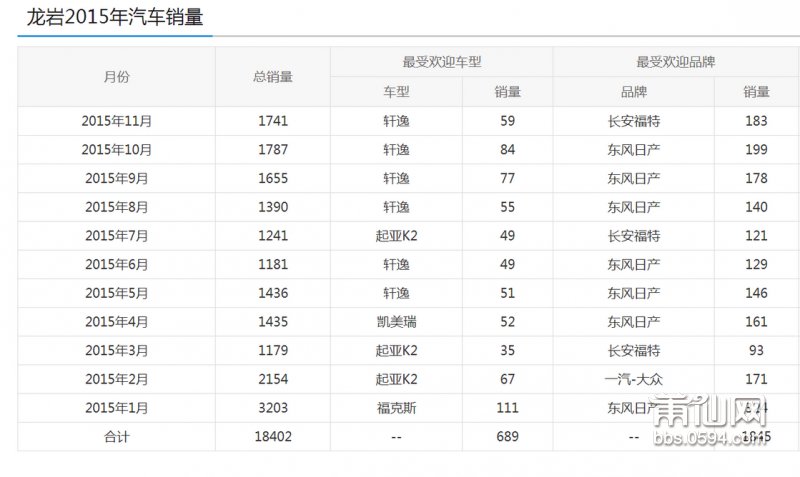Select the 2015年1月 month cell
The image size is (800, 477).
(x=116, y=408)
